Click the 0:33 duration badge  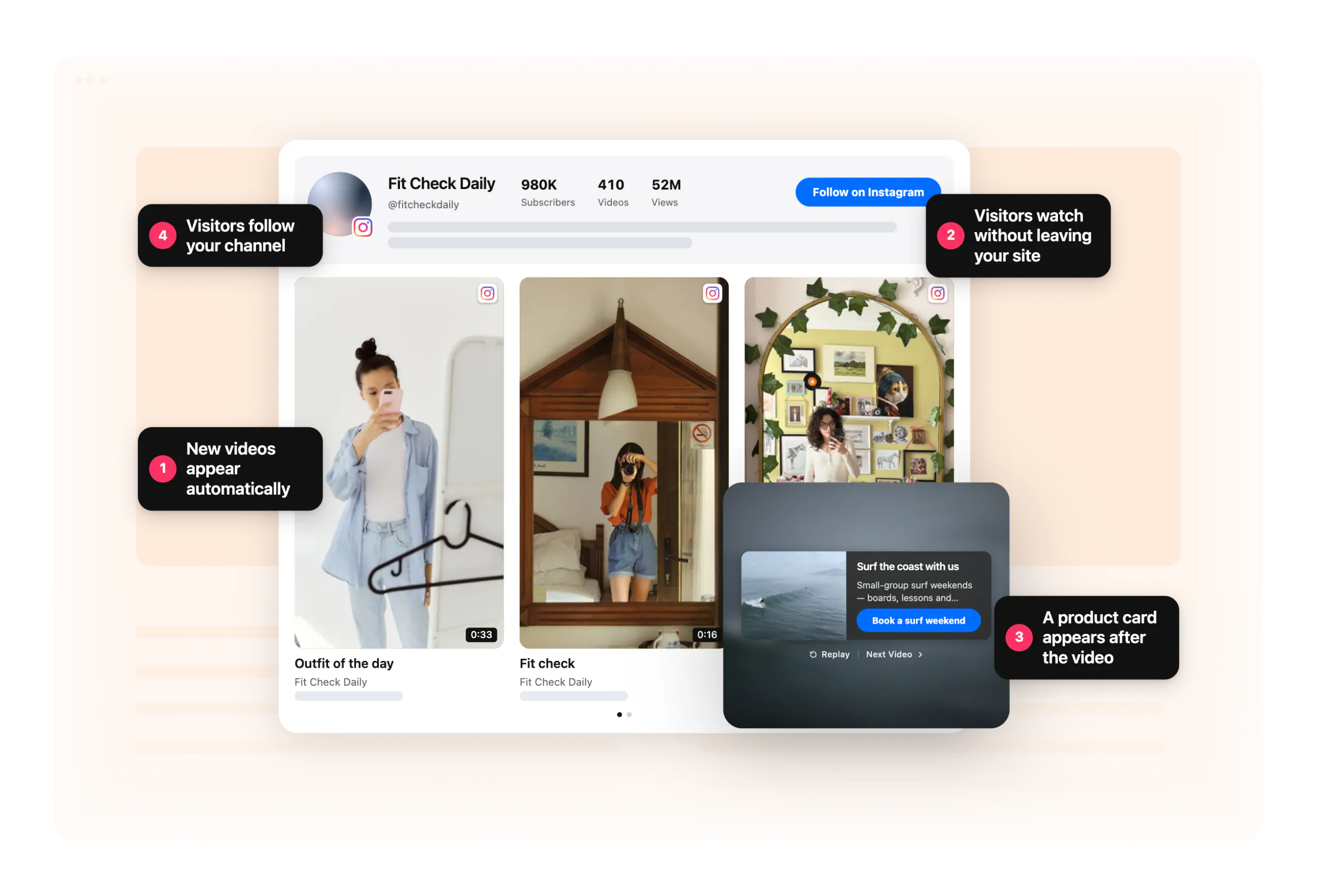click(481, 634)
